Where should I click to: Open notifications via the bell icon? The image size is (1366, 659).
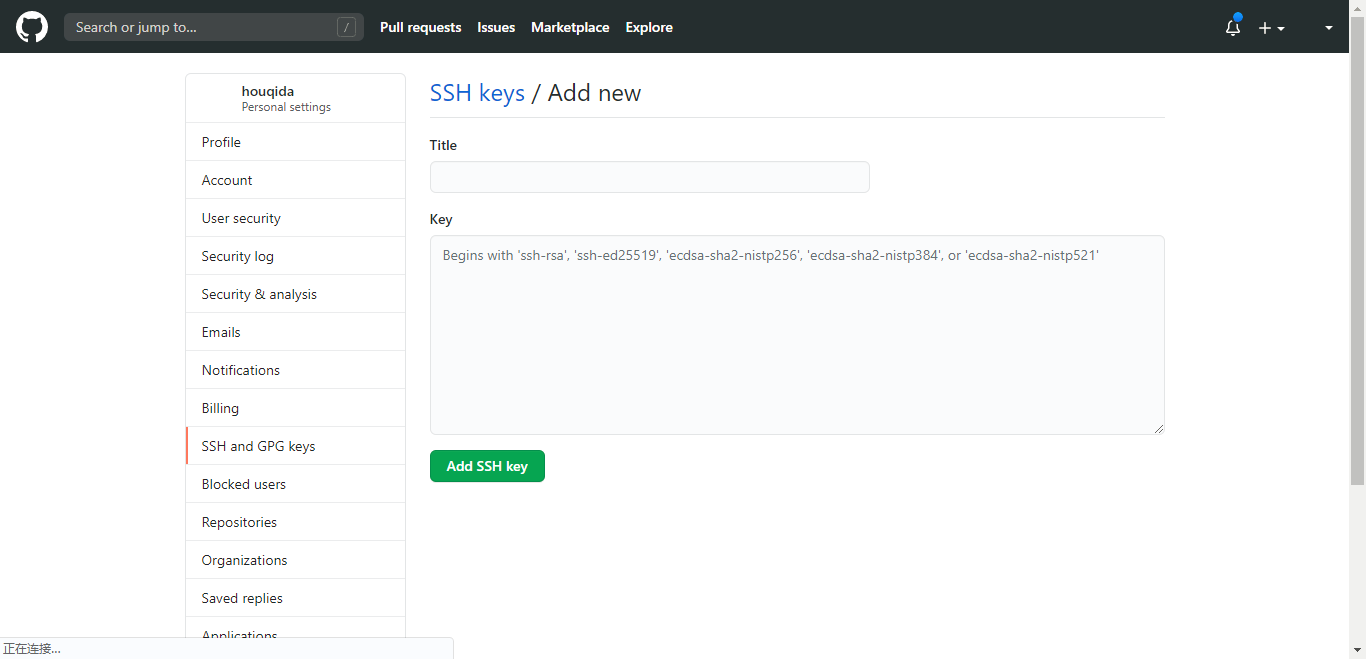1232,29
